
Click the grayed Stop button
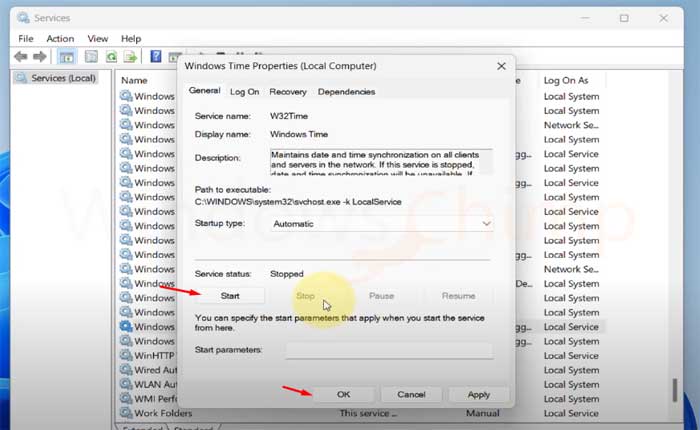tap(306, 296)
